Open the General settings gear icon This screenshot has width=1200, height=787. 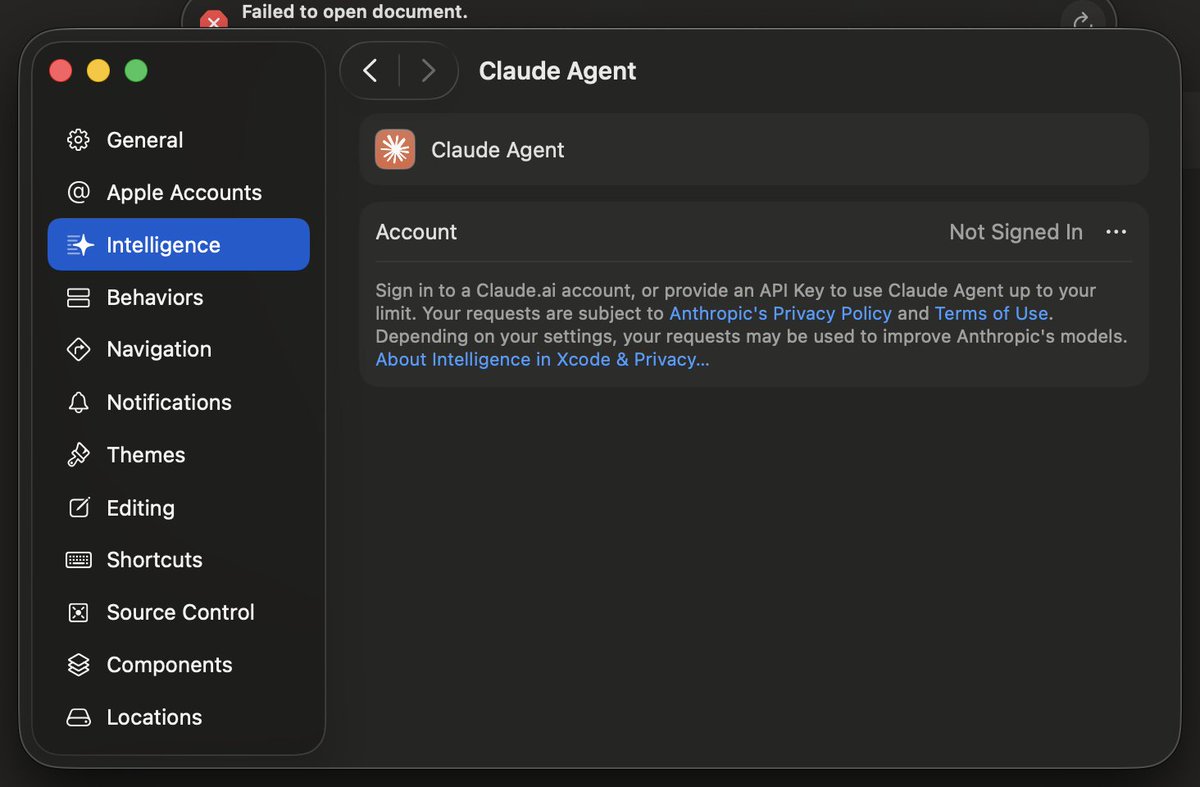point(78,140)
